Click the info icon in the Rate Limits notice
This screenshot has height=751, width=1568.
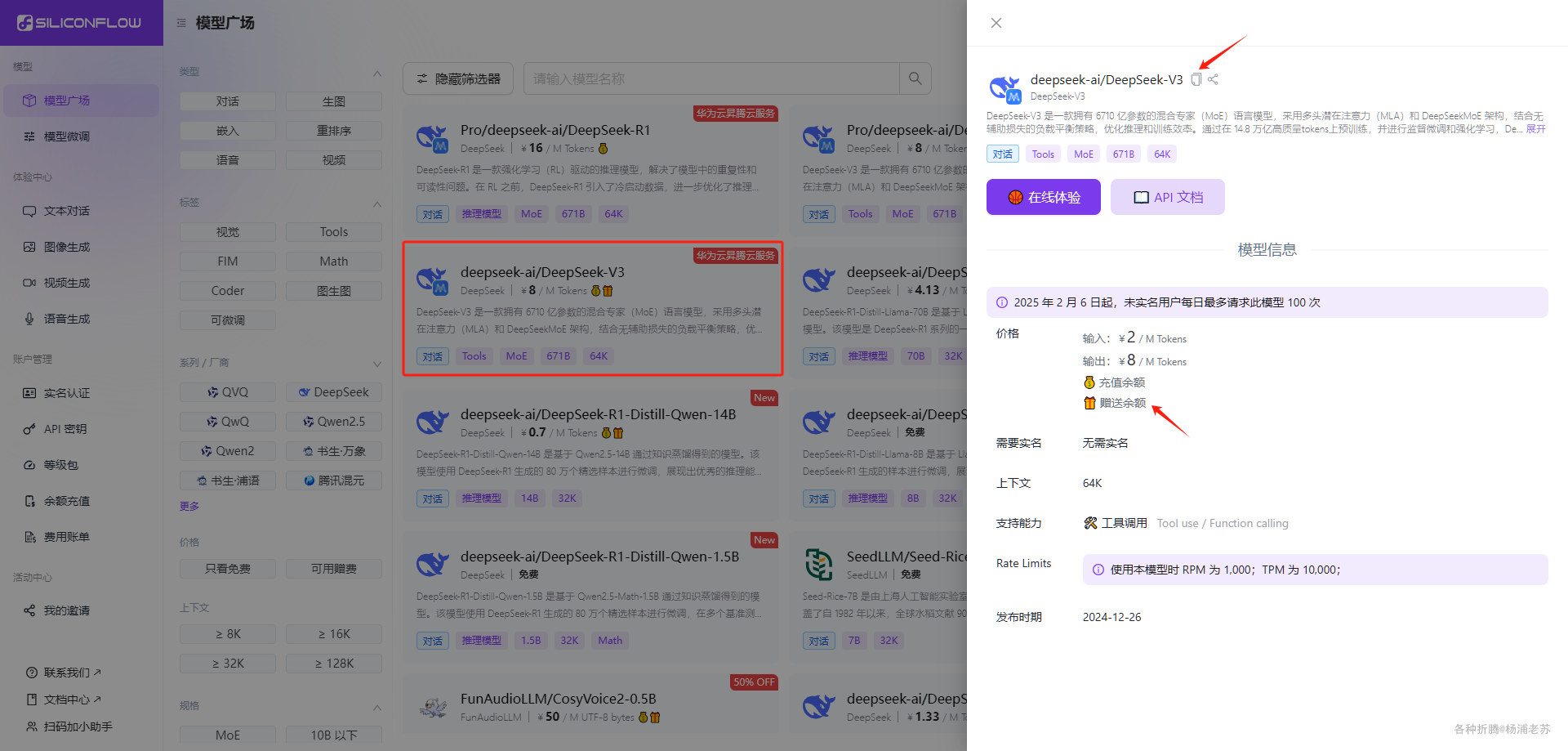1098,570
